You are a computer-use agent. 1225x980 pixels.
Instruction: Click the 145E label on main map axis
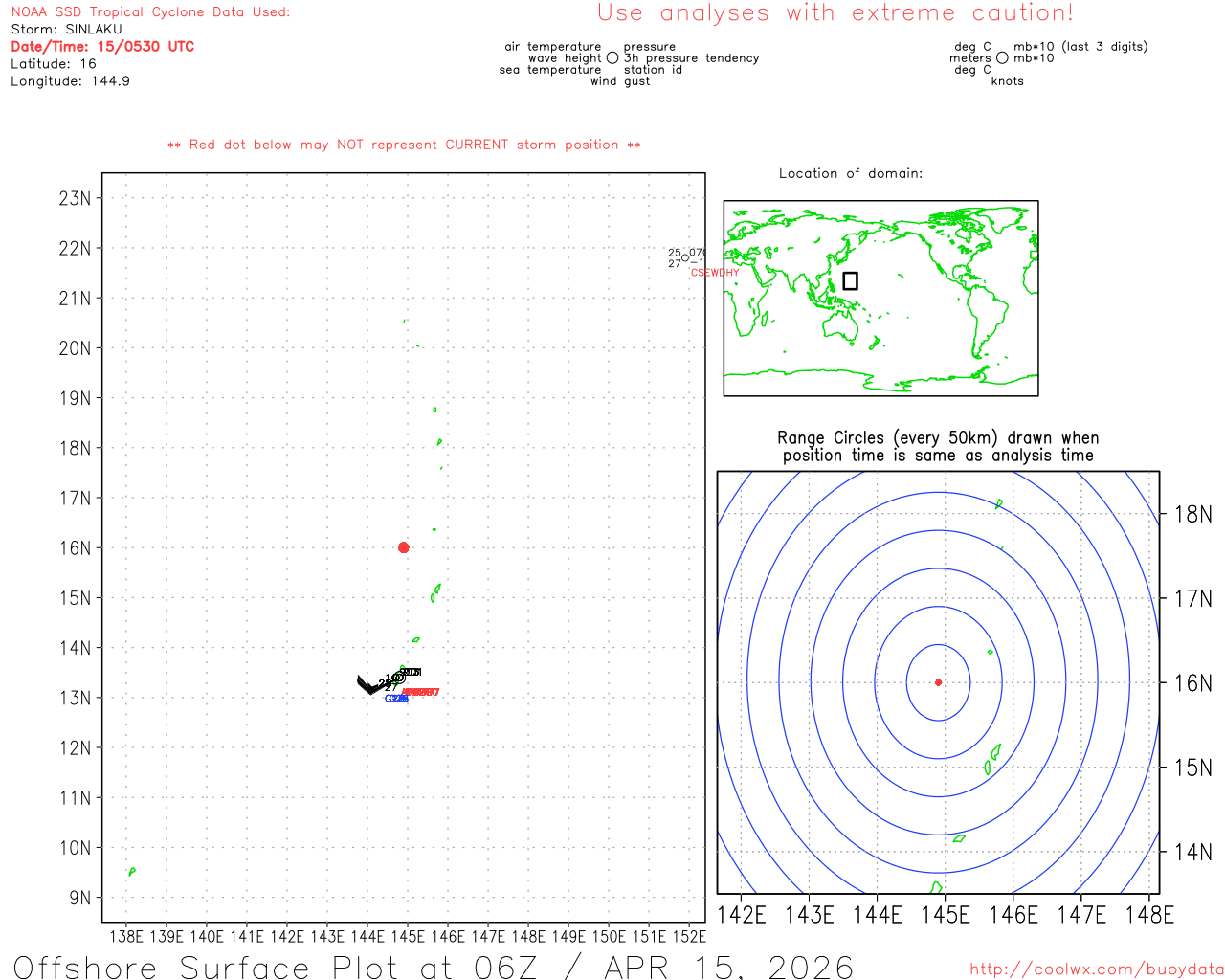[408, 937]
